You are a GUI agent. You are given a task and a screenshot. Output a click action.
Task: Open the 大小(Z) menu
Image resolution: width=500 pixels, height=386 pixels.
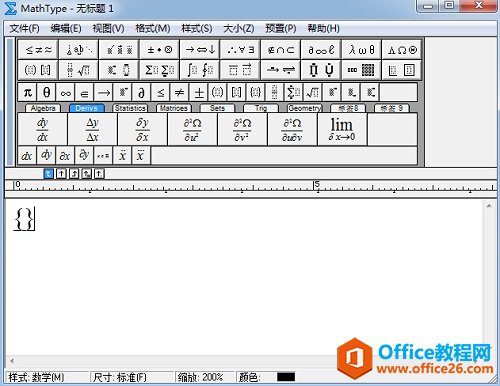(x=239, y=29)
